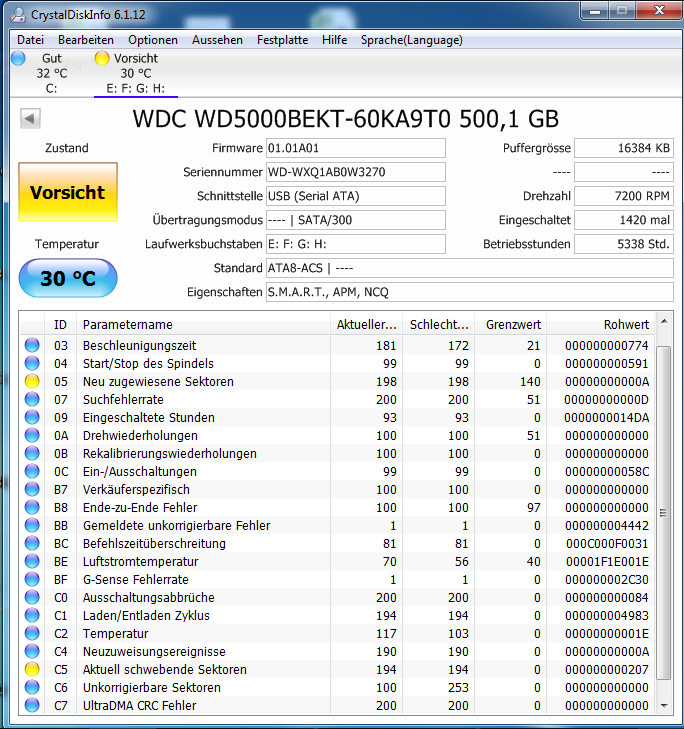Screen dimensions: 684x729
Task: Click the Firmware value field
Action: [356, 148]
